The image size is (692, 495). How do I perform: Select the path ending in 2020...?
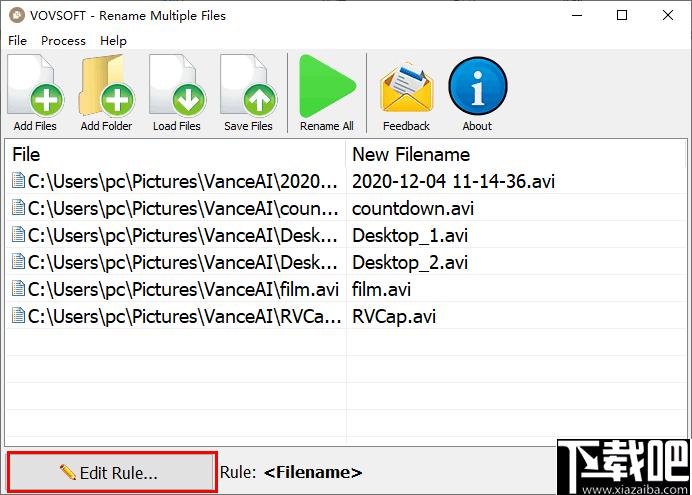[x=183, y=181]
